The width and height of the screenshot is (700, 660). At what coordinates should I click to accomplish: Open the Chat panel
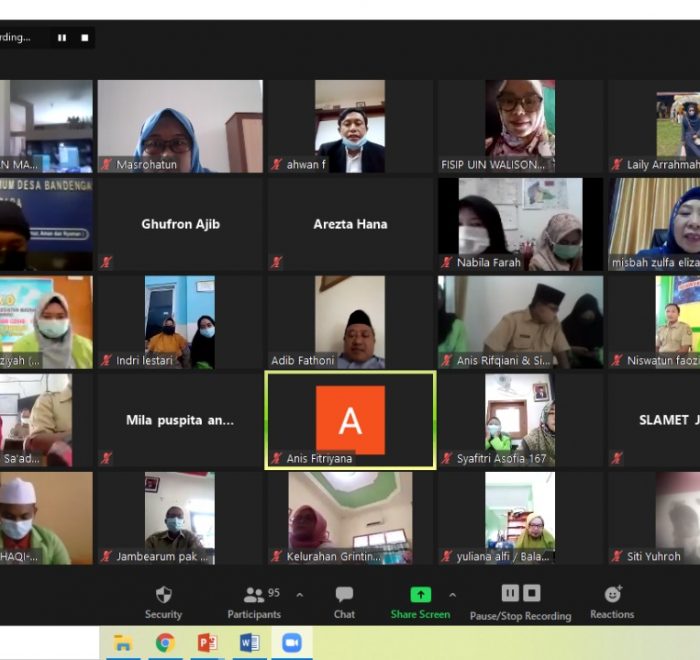[344, 595]
